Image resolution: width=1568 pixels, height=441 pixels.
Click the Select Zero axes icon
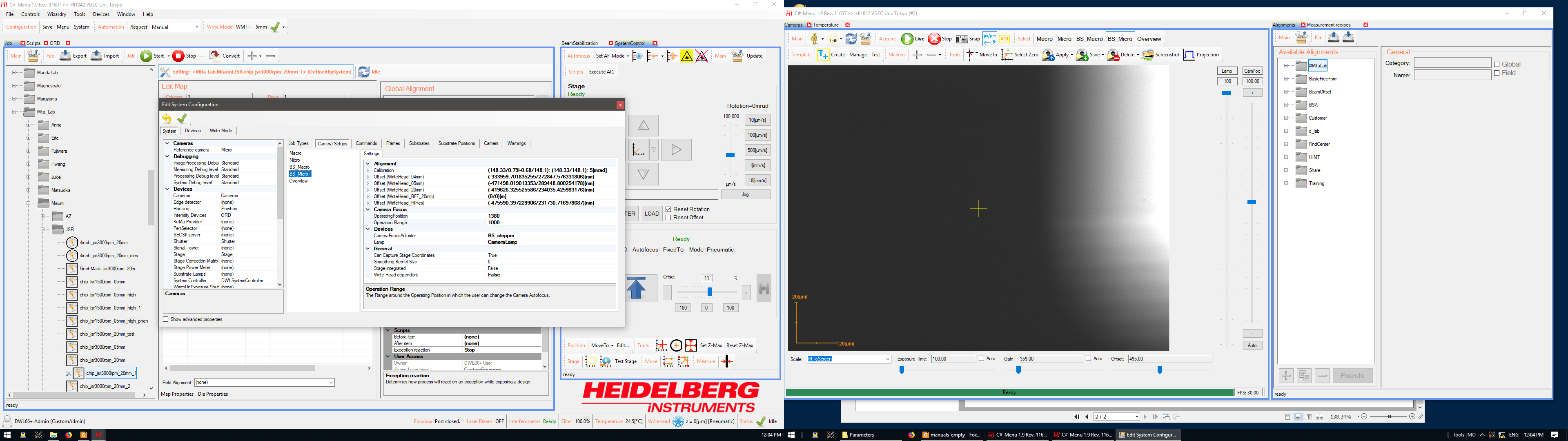(x=1007, y=55)
